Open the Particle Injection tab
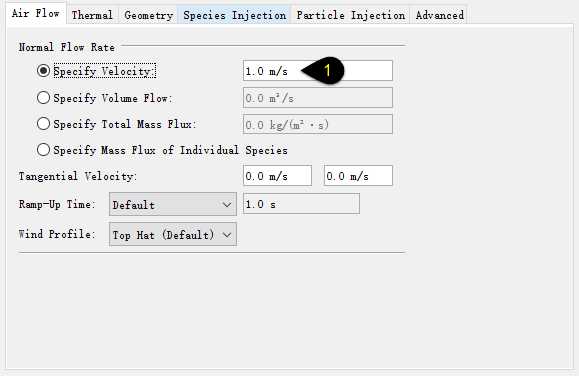The height and width of the screenshot is (376, 579). click(x=351, y=15)
